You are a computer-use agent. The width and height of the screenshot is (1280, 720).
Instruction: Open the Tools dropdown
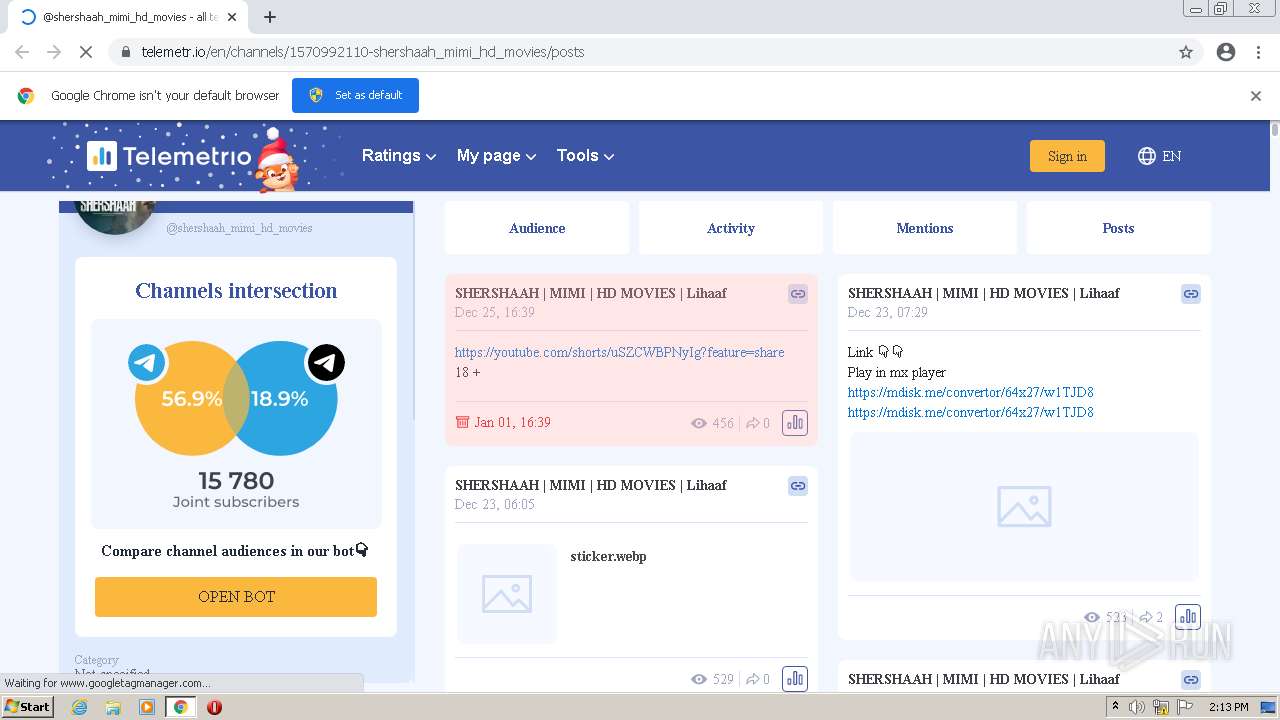[585, 156]
